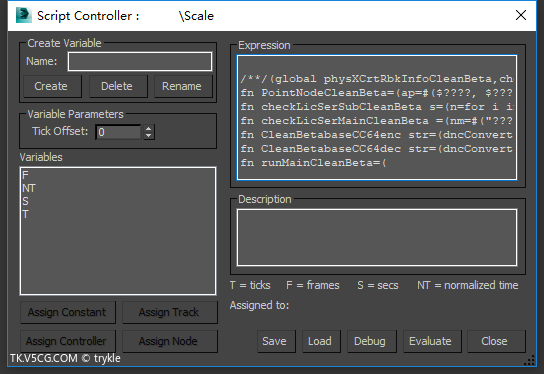The image size is (544, 374).
Task: Increase Tick Offset with the up spinner arrow
Action: (x=148, y=128)
